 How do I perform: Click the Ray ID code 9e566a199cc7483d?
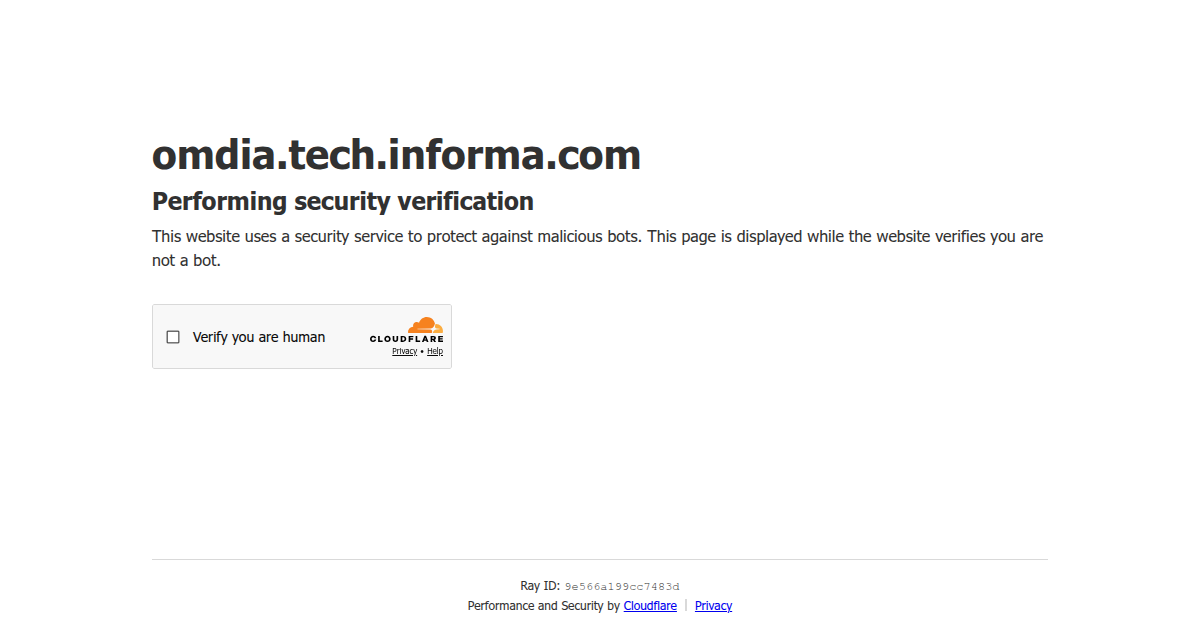click(622, 587)
